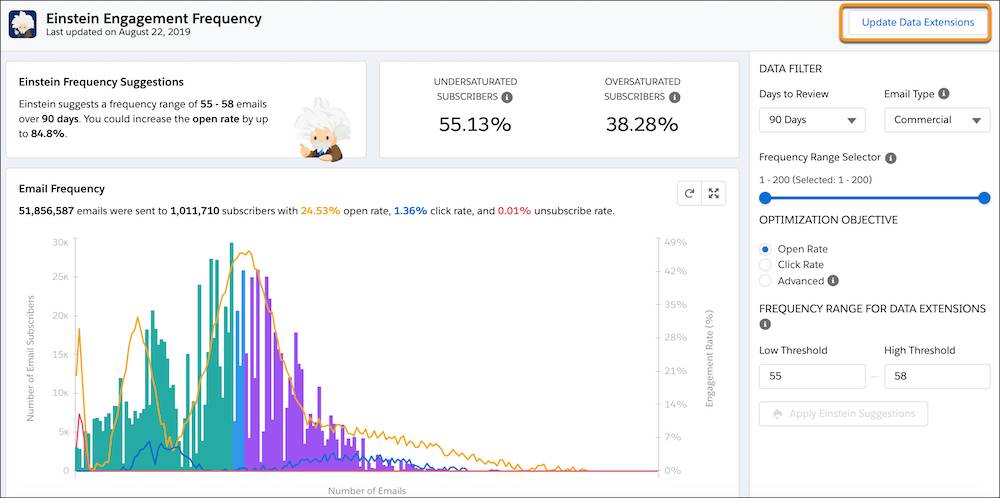Click the Einstein Frequency Suggestions heading
1000x498 pixels.
pos(101,82)
